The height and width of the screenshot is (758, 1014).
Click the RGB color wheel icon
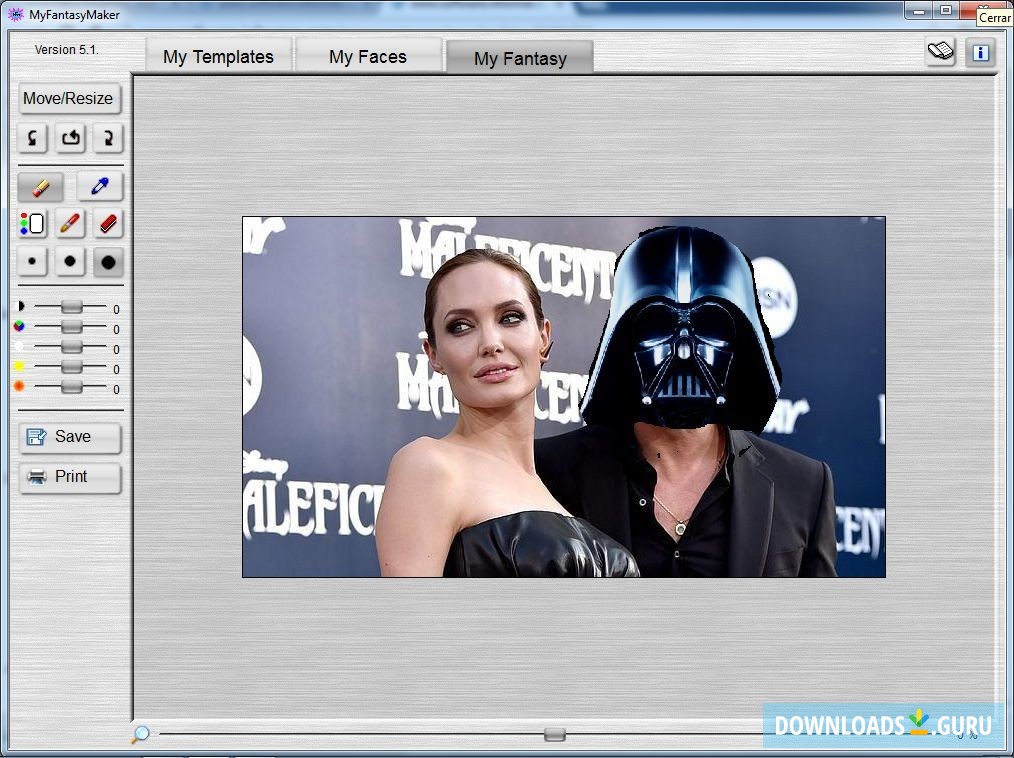coord(19,327)
